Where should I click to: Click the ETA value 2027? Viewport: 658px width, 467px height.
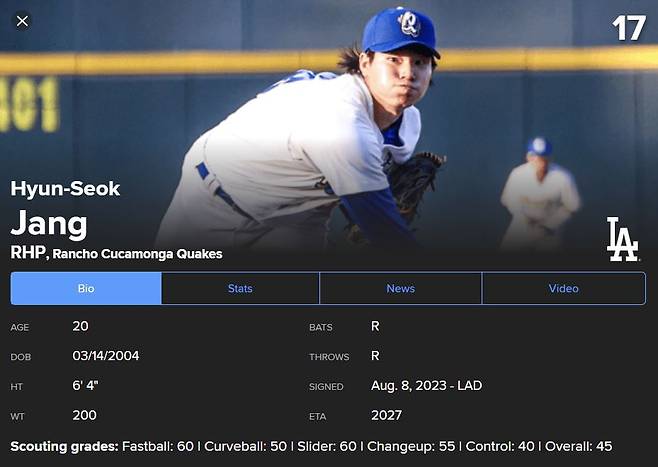click(386, 415)
